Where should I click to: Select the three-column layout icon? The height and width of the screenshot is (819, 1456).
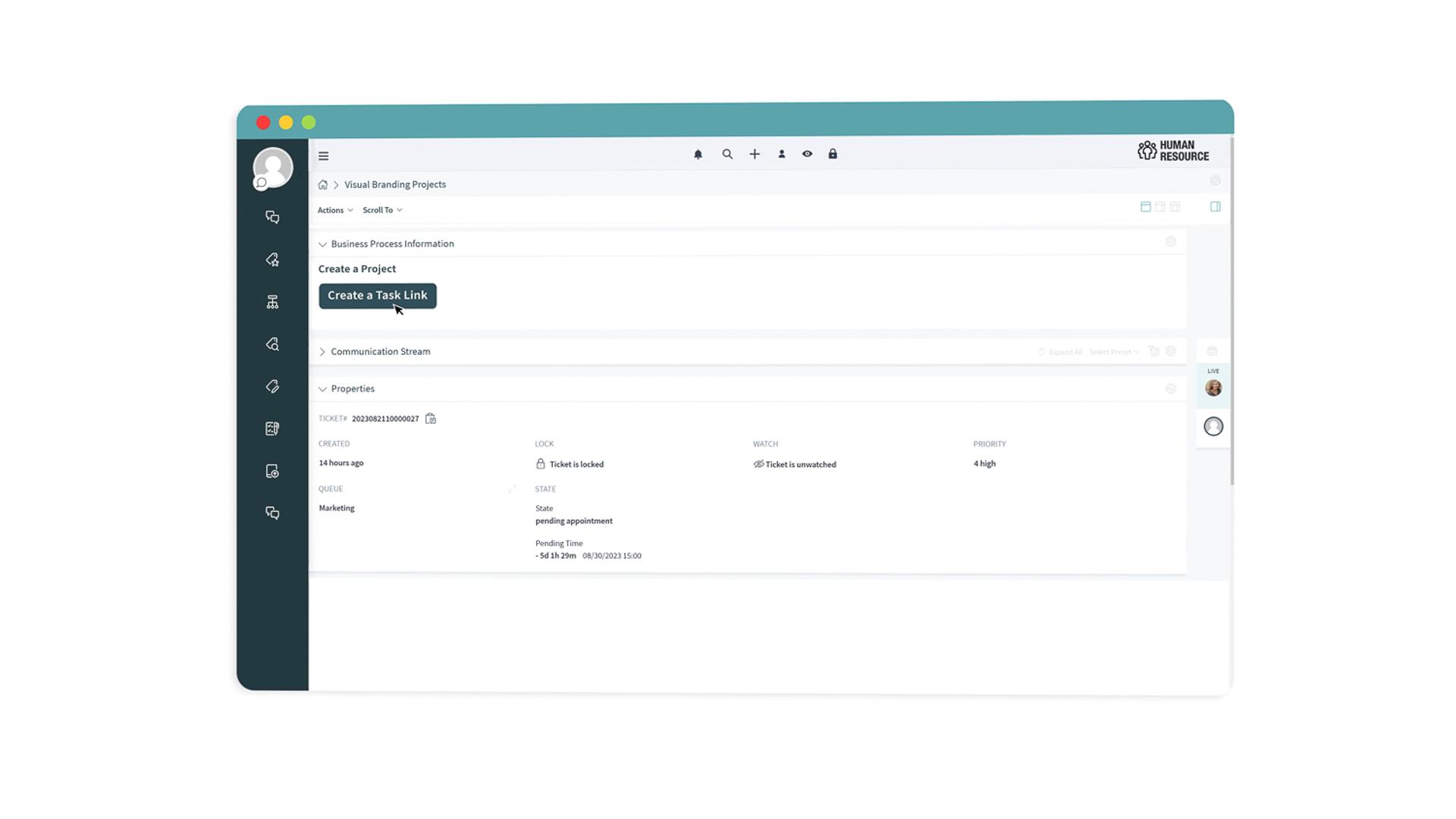point(1175,207)
